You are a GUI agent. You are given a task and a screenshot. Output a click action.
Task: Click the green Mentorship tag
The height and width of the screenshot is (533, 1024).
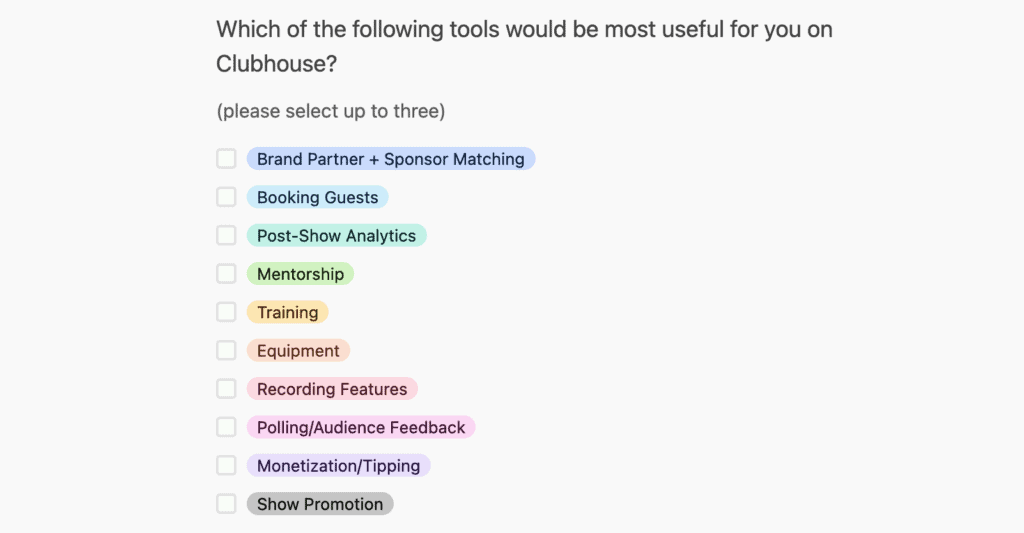[300, 274]
